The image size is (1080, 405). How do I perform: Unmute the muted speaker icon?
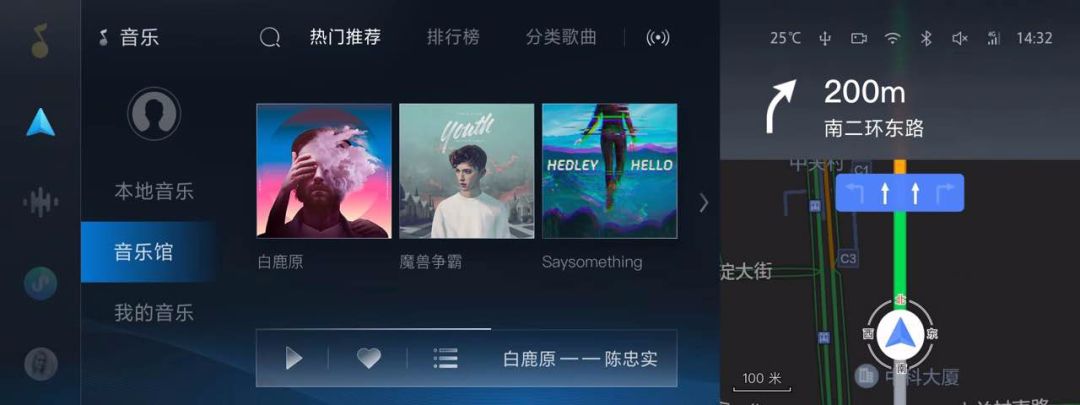pos(959,39)
